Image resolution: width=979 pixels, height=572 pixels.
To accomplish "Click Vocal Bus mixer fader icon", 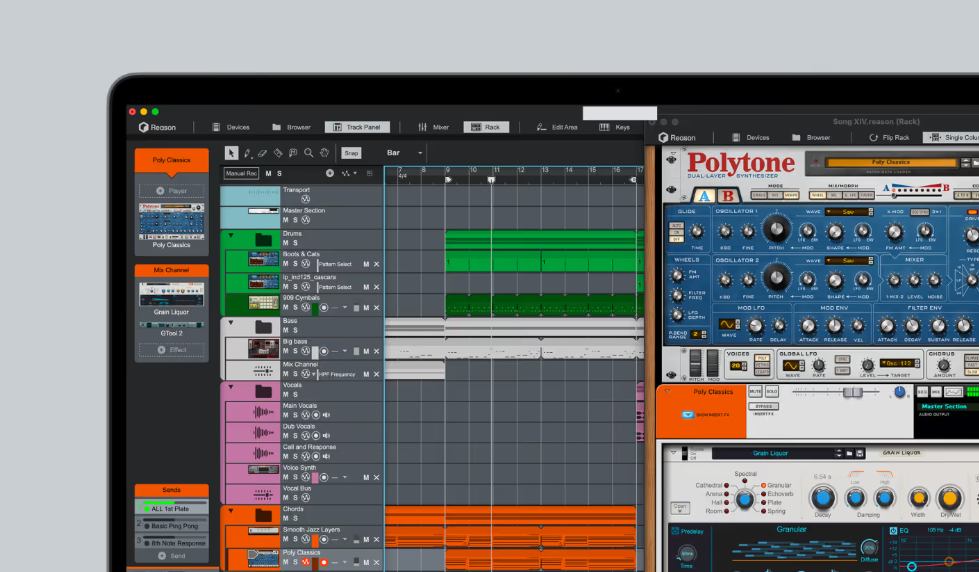I will 263,495.
